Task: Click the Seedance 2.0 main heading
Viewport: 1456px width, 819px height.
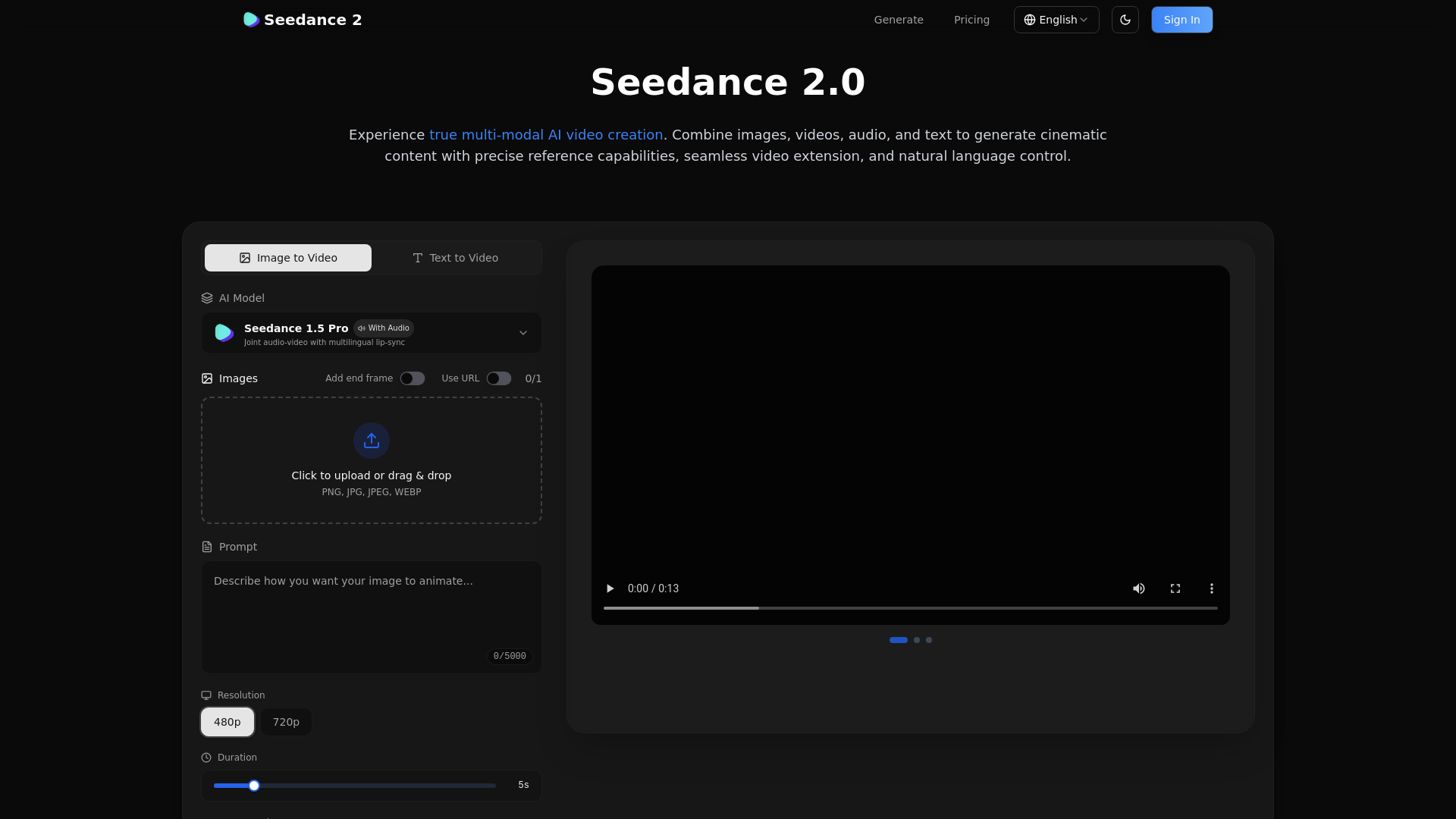Action: tap(728, 82)
